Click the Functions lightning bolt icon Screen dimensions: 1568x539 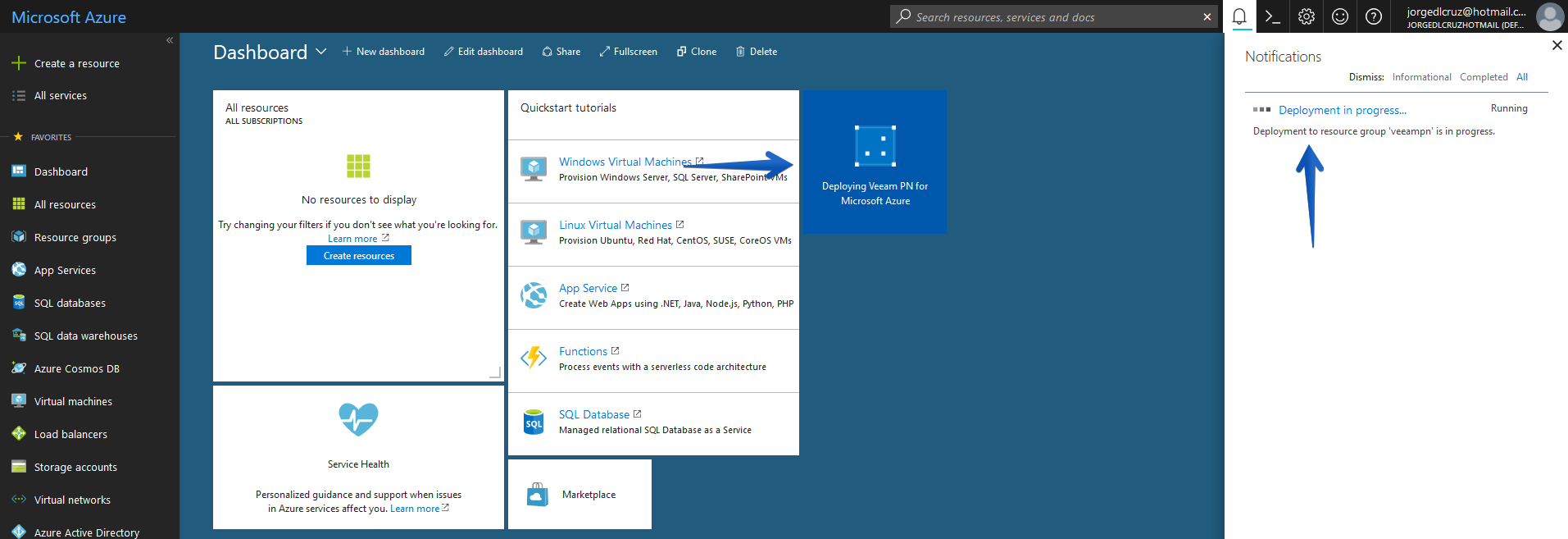pyautogui.click(x=534, y=358)
